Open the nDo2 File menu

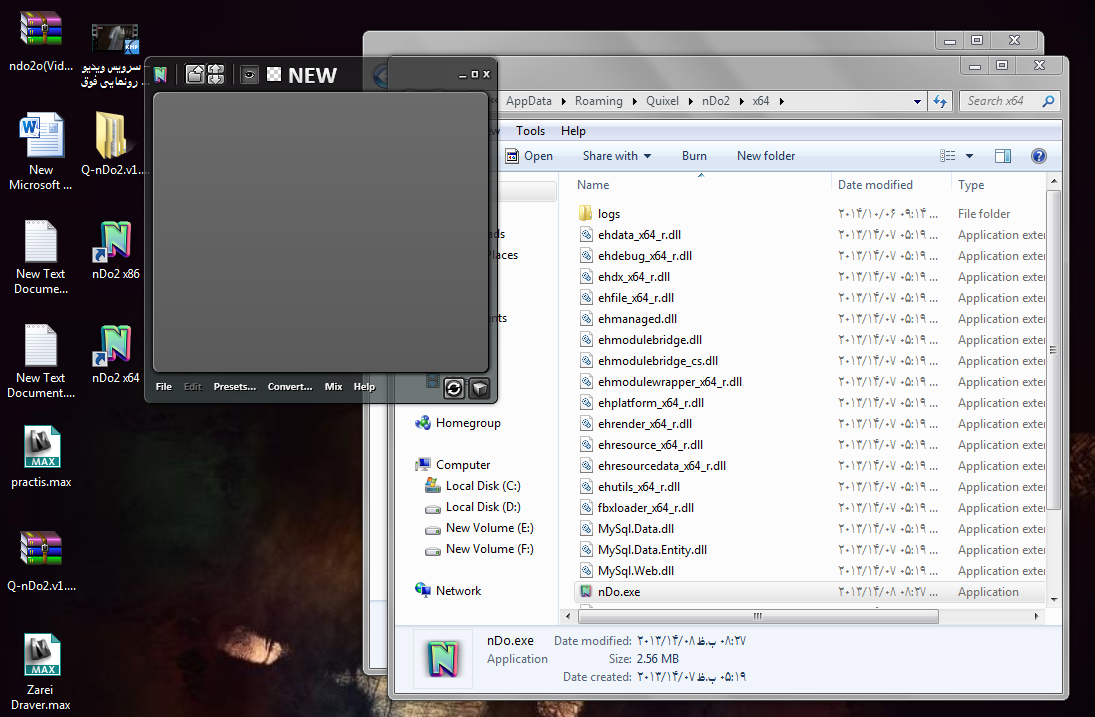163,387
